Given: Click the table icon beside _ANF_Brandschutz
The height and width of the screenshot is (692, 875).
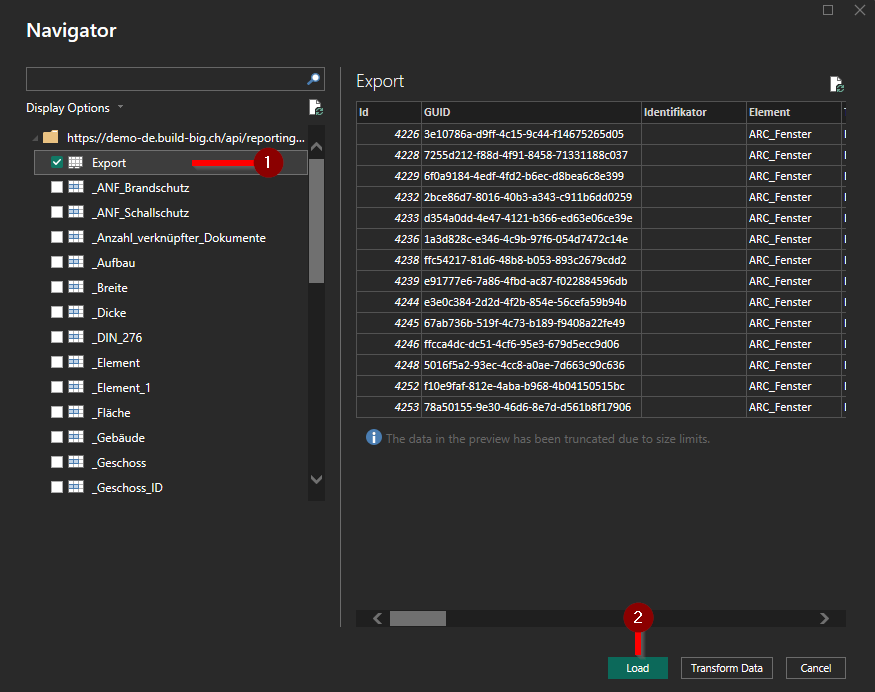Looking at the screenshot, I should (76, 187).
